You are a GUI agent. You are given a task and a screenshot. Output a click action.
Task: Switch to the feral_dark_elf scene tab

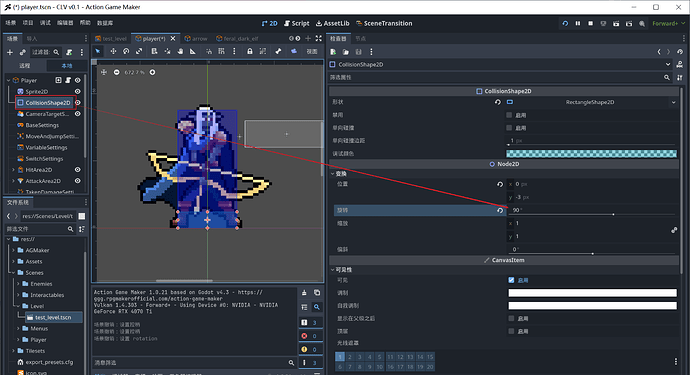coord(237,39)
